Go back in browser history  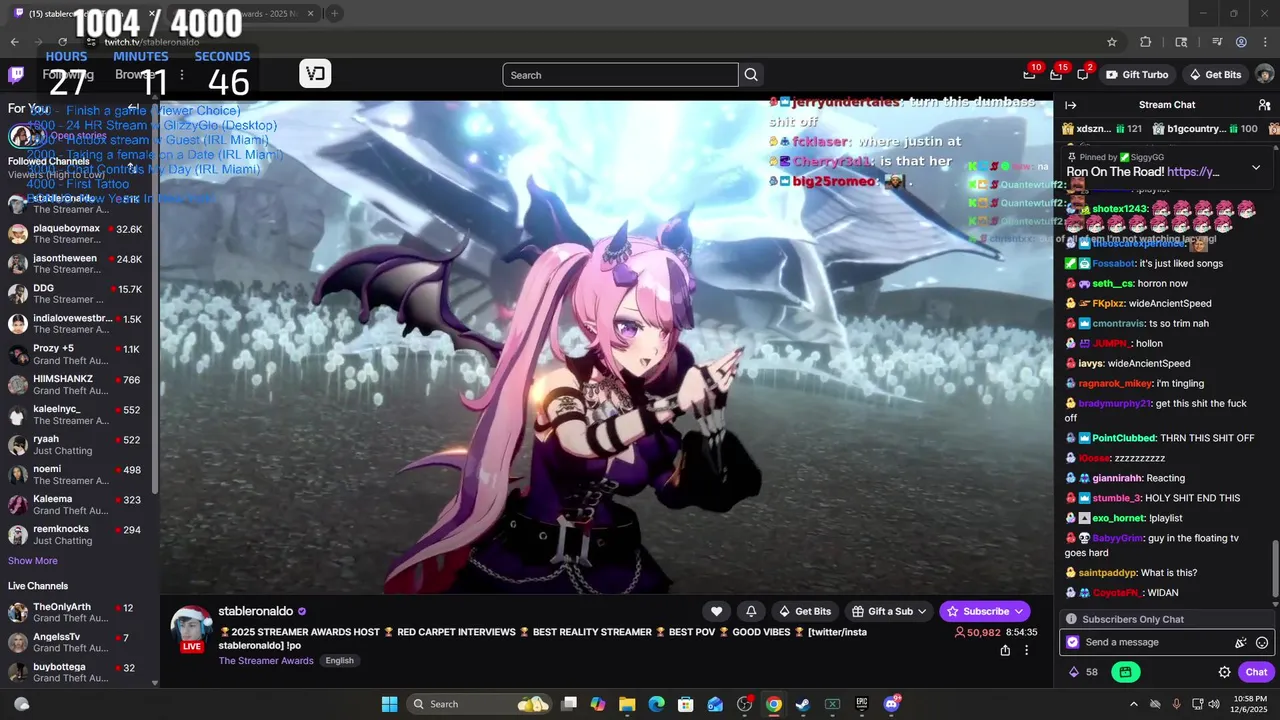14,42
